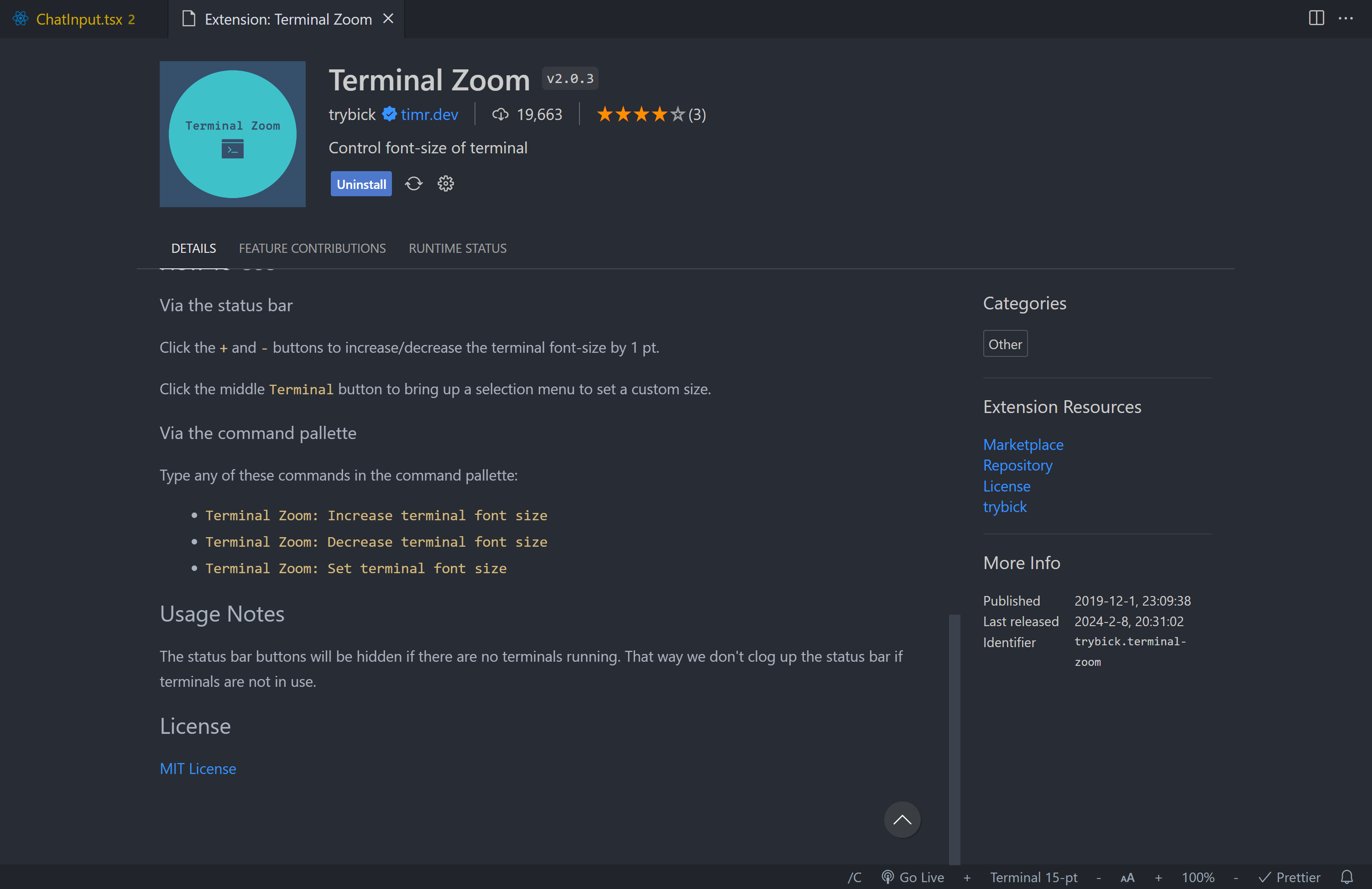Click the AA font size status icon

point(1127,878)
